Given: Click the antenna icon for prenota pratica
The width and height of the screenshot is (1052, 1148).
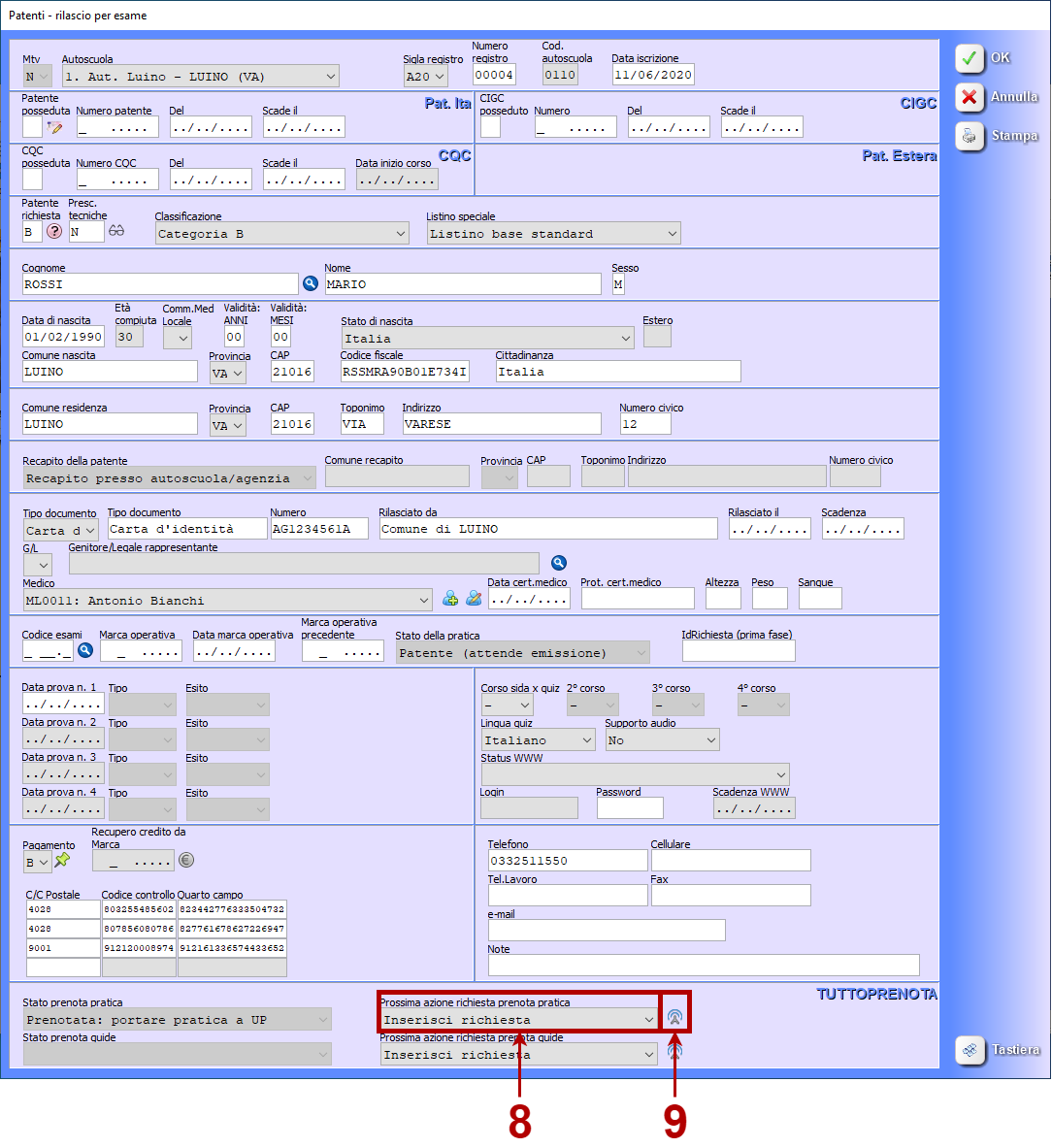Looking at the screenshot, I should [x=675, y=1018].
